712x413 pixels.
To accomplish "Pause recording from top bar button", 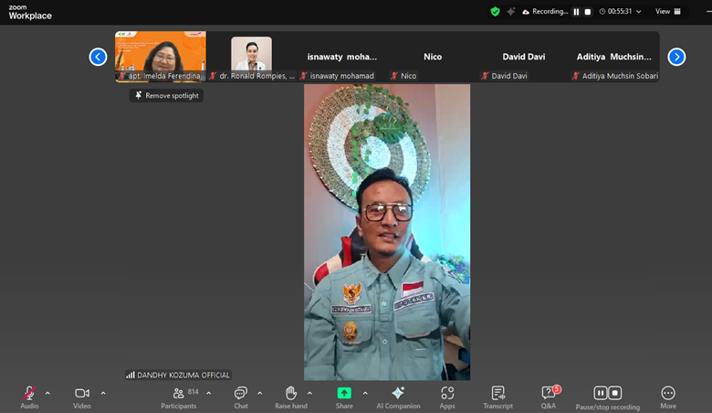I will (x=576, y=12).
